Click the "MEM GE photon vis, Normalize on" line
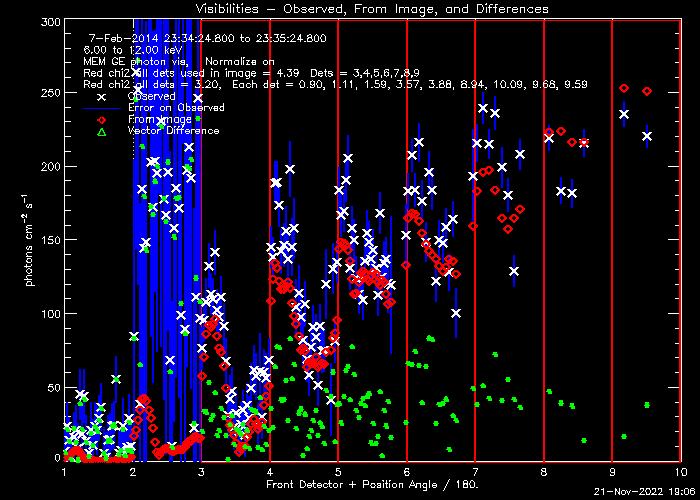 tap(179, 61)
